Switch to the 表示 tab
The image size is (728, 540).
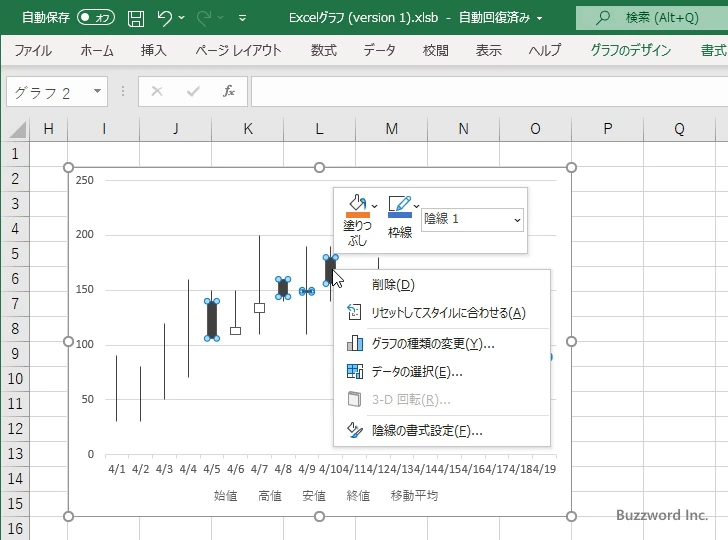[x=488, y=50]
